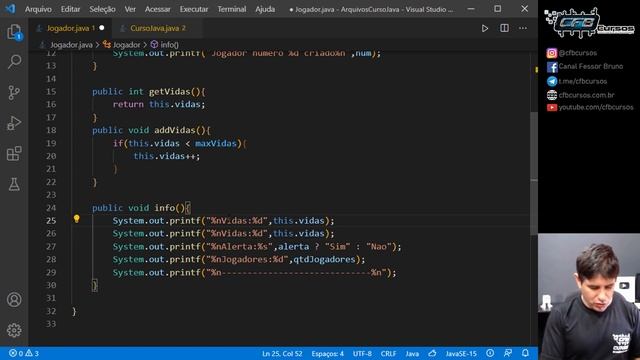Click cfbcursos.com.br text in overlay
Viewport: 640px width, 360px height.
click(587, 95)
